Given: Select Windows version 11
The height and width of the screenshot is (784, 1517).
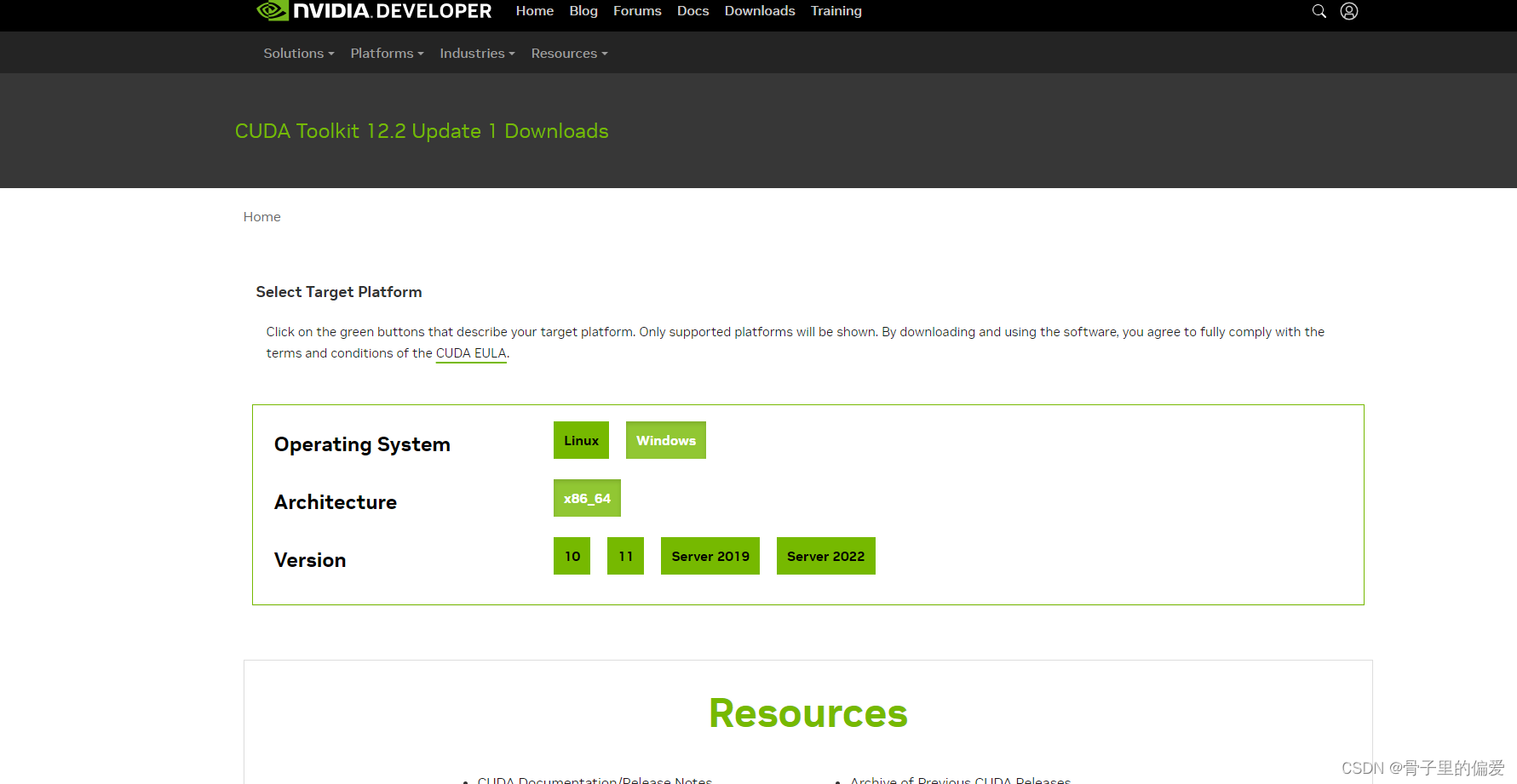Looking at the screenshot, I should pyautogui.click(x=625, y=556).
